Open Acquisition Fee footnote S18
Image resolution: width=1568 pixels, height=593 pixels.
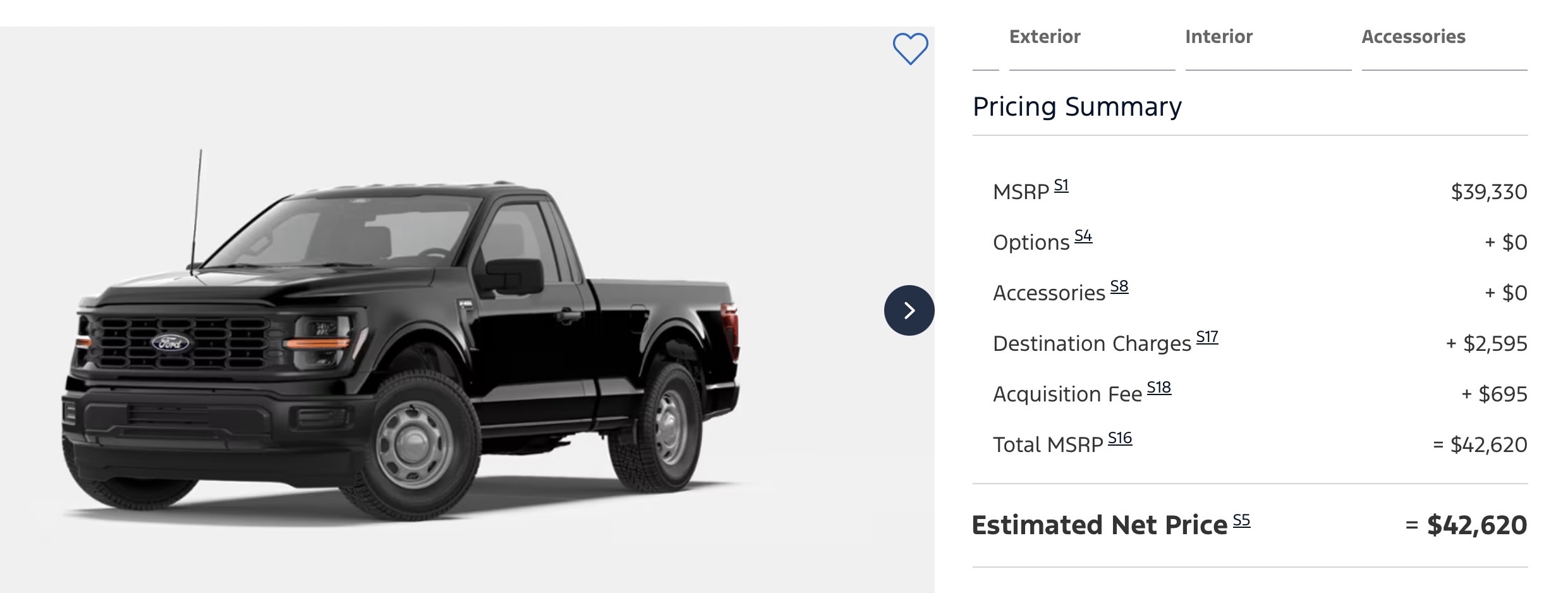pos(1159,388)
